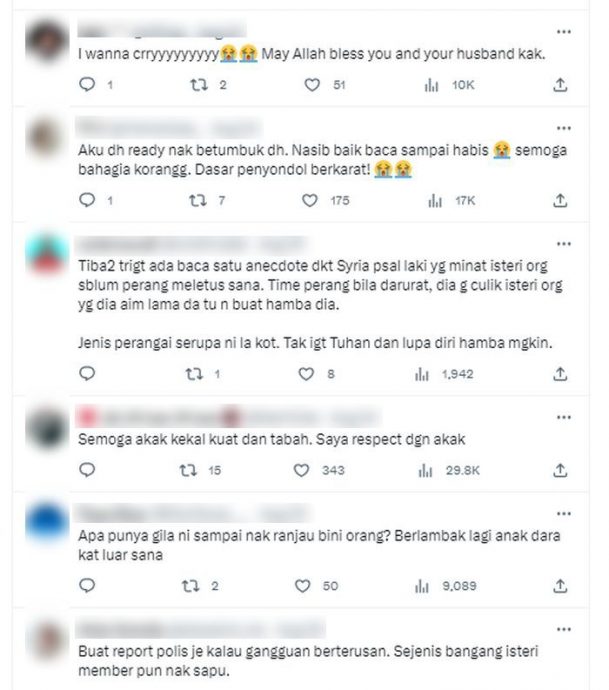The image size is (609, 690).
Task: Open more menu on 'Apa punya gila' tweet
Action: pos(563,514)
